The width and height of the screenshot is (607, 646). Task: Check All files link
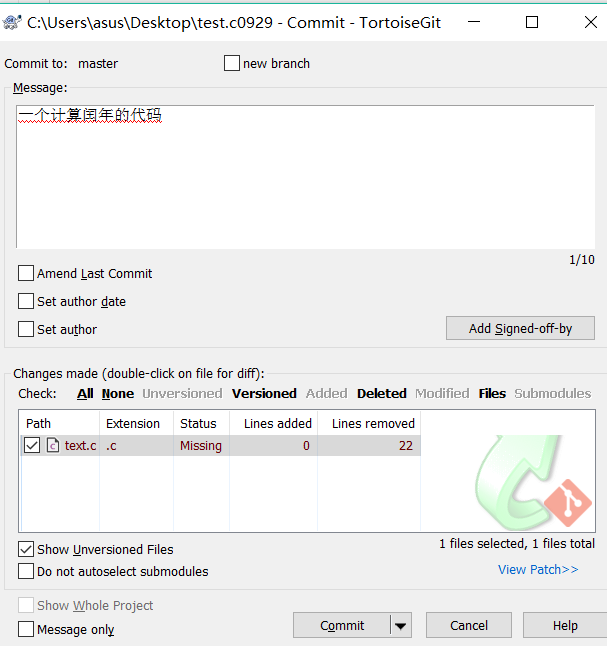85,393
